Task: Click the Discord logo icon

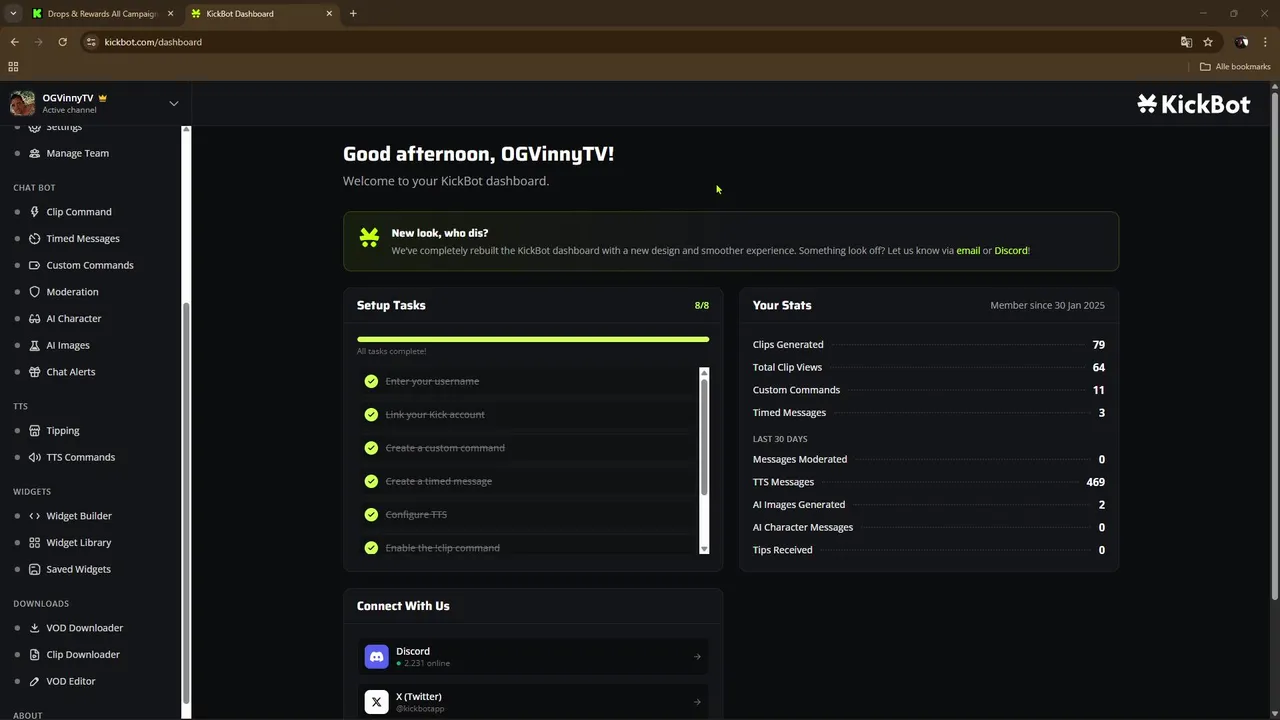Action: point(376,656)
